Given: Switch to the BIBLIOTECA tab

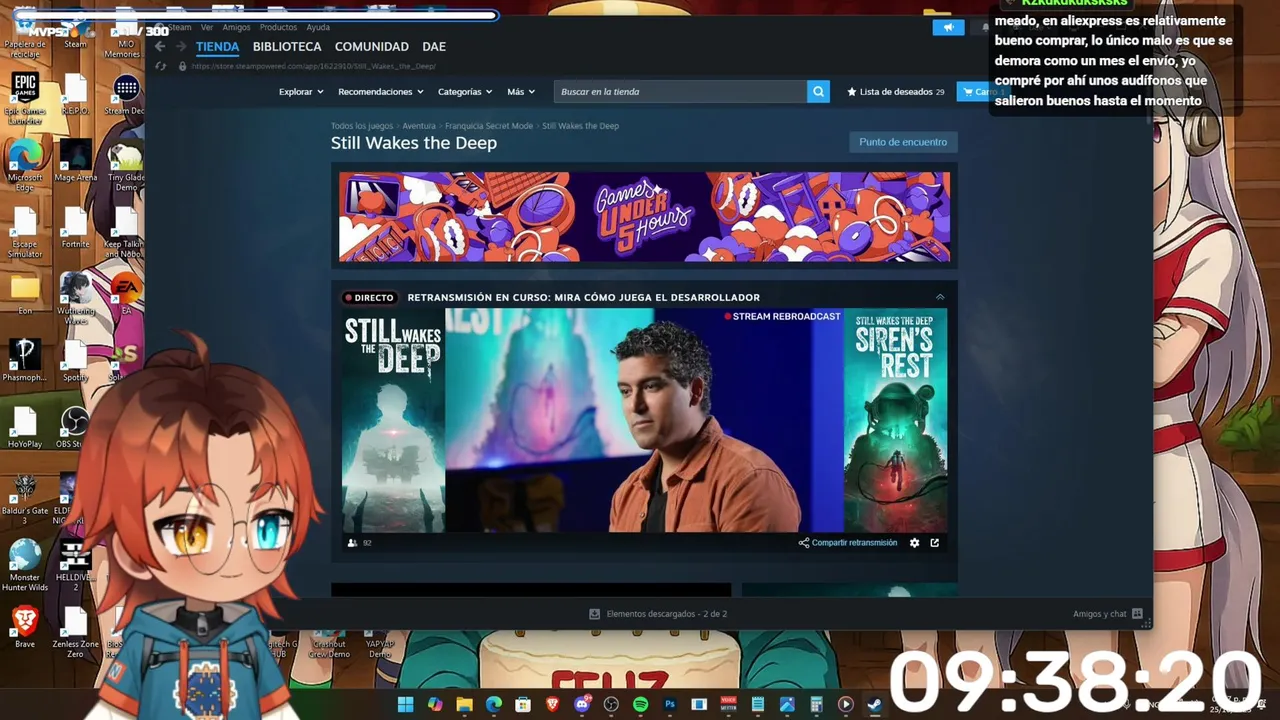Looking at the screenshot, I should coord(287,46).
